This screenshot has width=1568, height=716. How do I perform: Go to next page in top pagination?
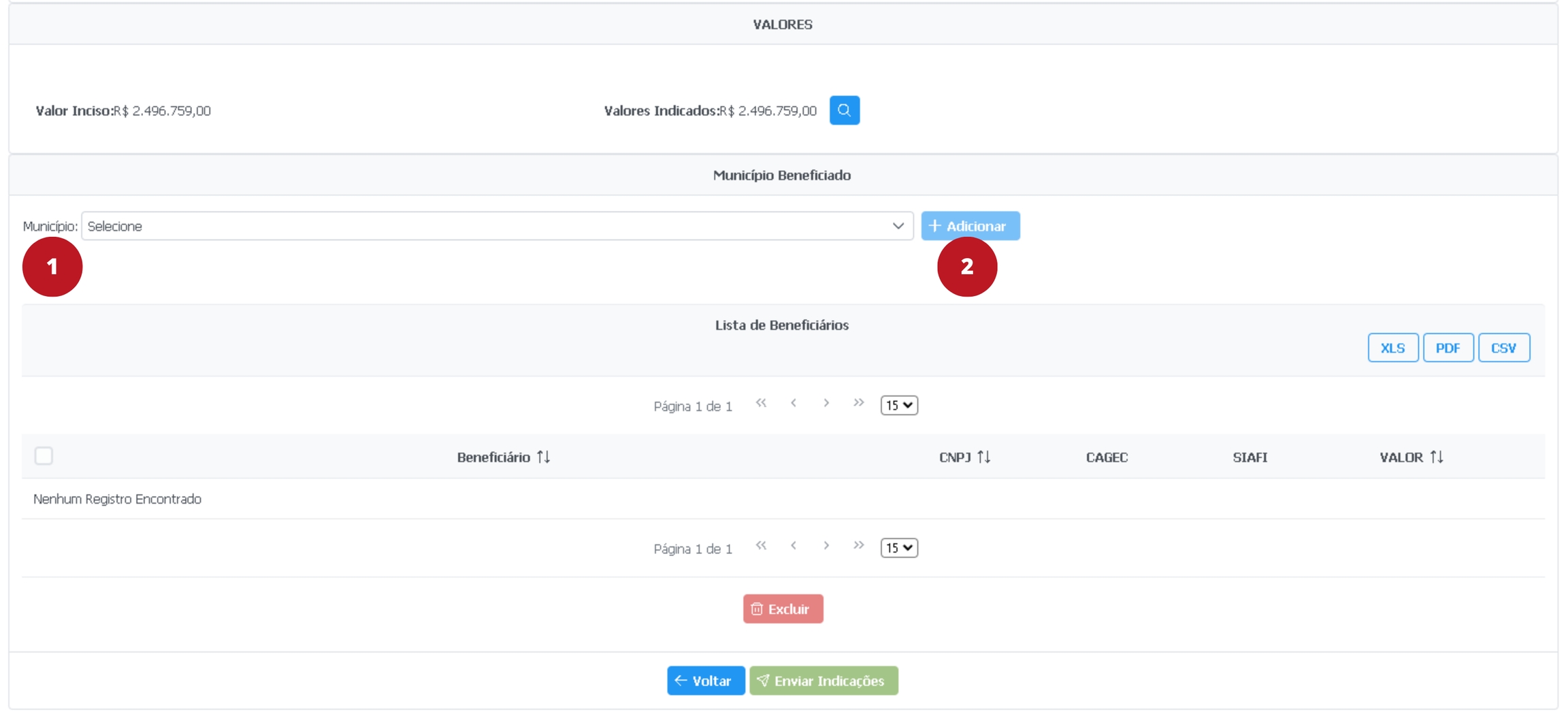point(826,404)
